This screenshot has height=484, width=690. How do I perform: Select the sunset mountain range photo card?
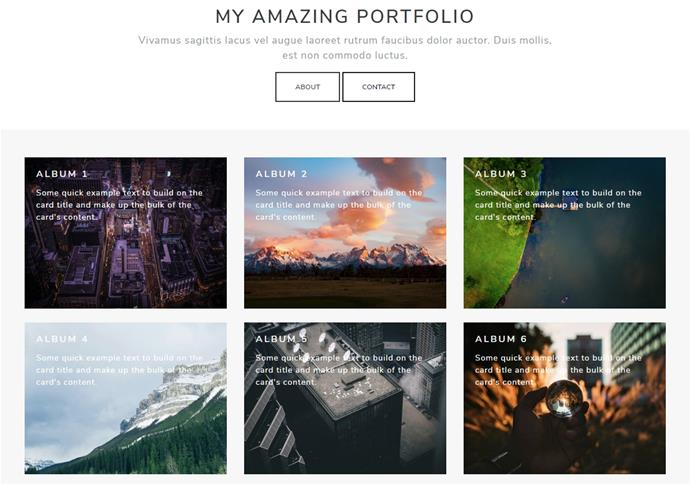(x=345, y=233)
